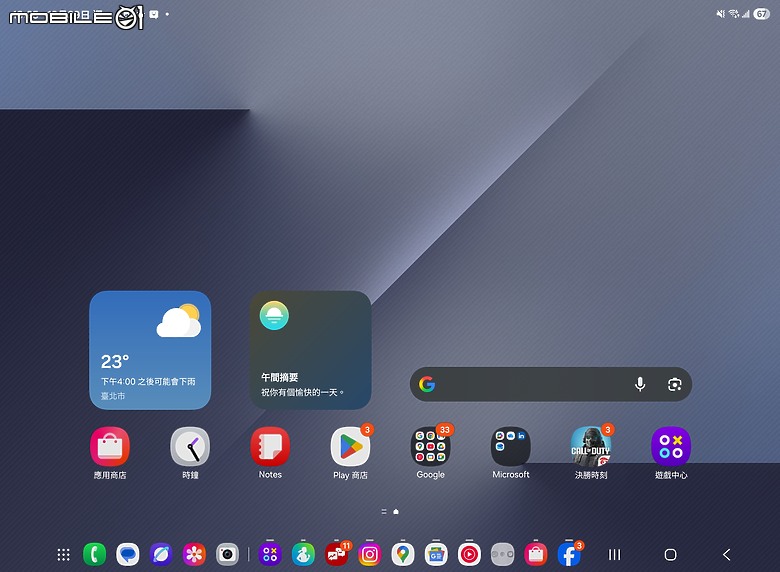Open Google Maps from the taskbar
The width and height of the screenshot is (780, 572).
(x=403, y=554)
